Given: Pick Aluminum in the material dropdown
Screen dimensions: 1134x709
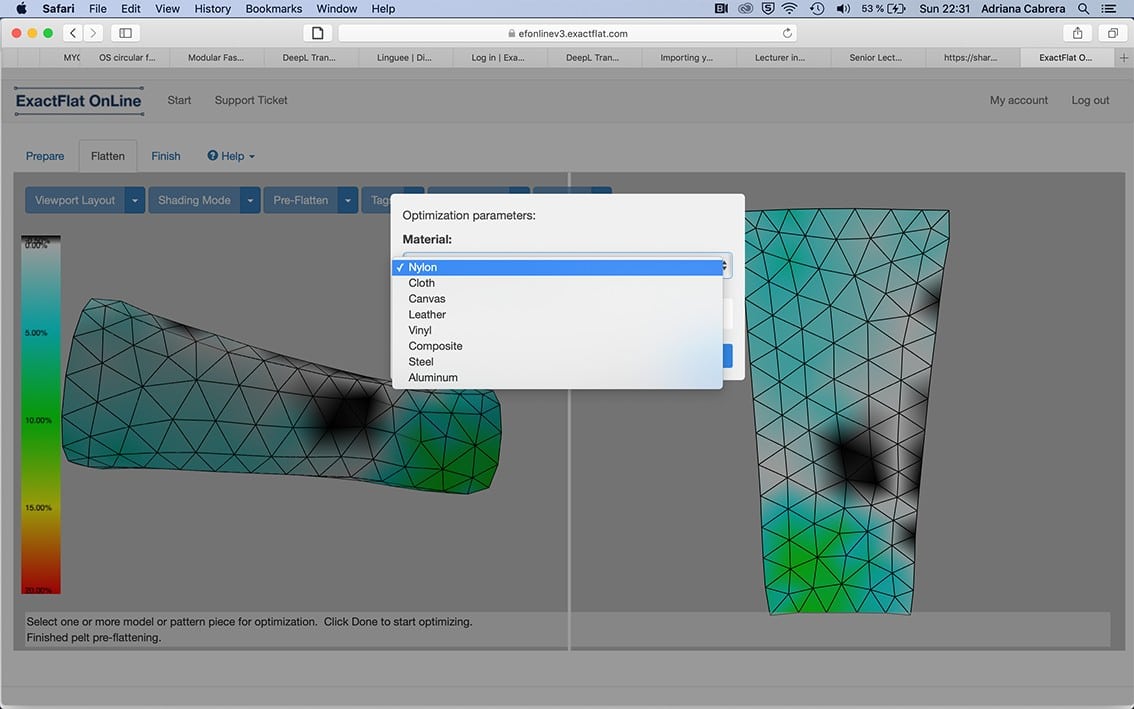Looking at the screenshot, I should (433, 378).
